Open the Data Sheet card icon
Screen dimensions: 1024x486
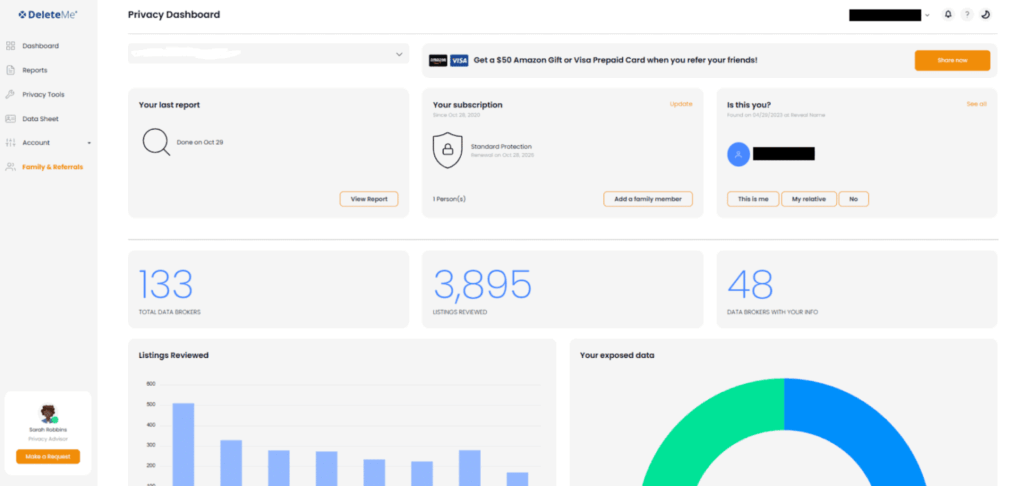click(10, 119)
